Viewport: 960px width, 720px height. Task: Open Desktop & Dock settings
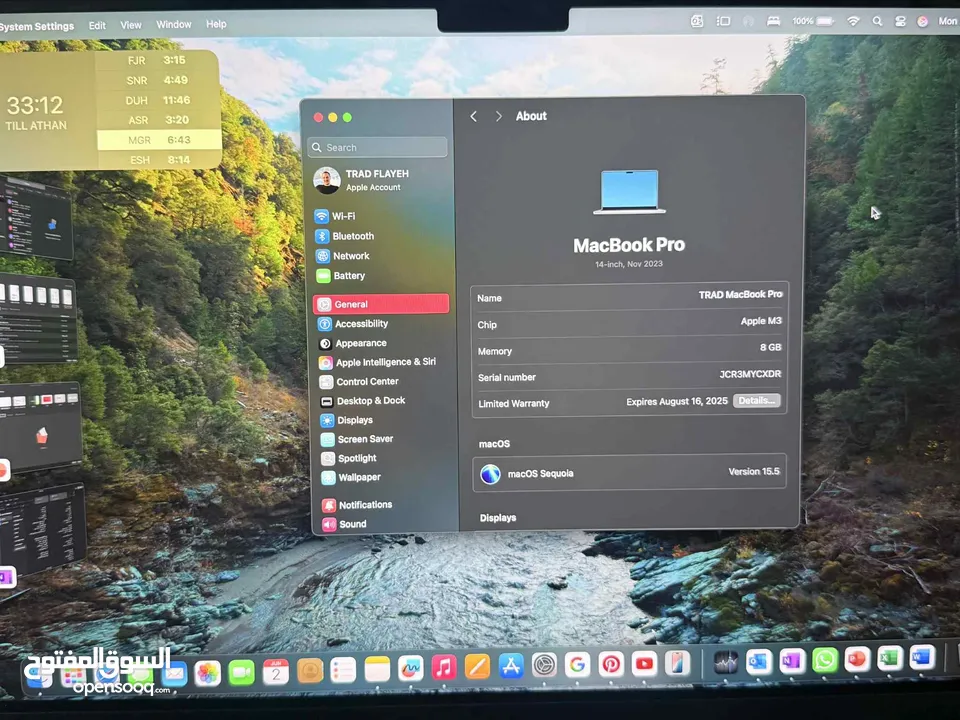coord(363,401)
